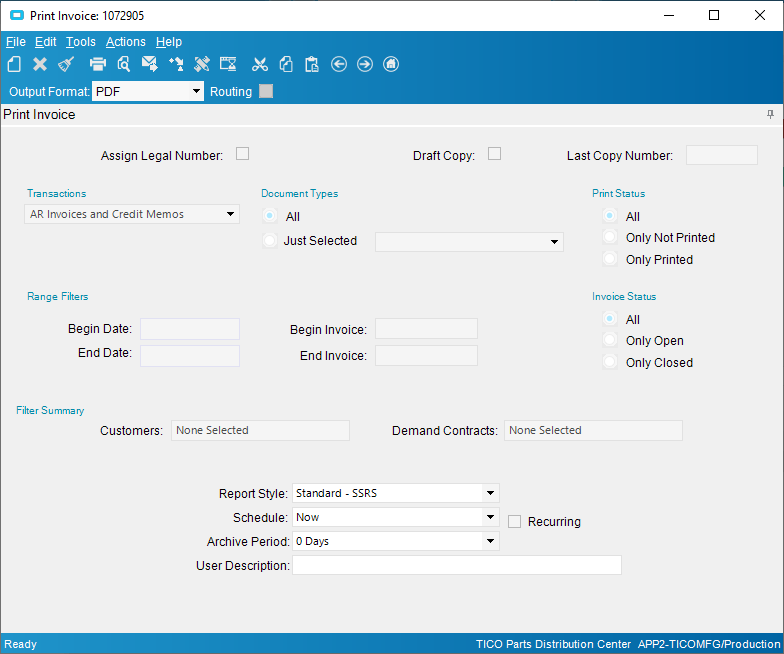
Task: Enable the Assign Legal Number checkbox
Action: coord(242,154)
